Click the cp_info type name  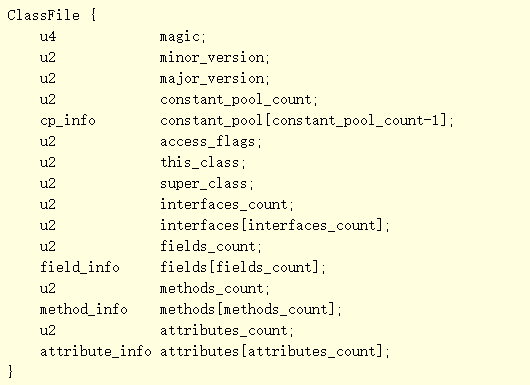[x=68, y=121]
